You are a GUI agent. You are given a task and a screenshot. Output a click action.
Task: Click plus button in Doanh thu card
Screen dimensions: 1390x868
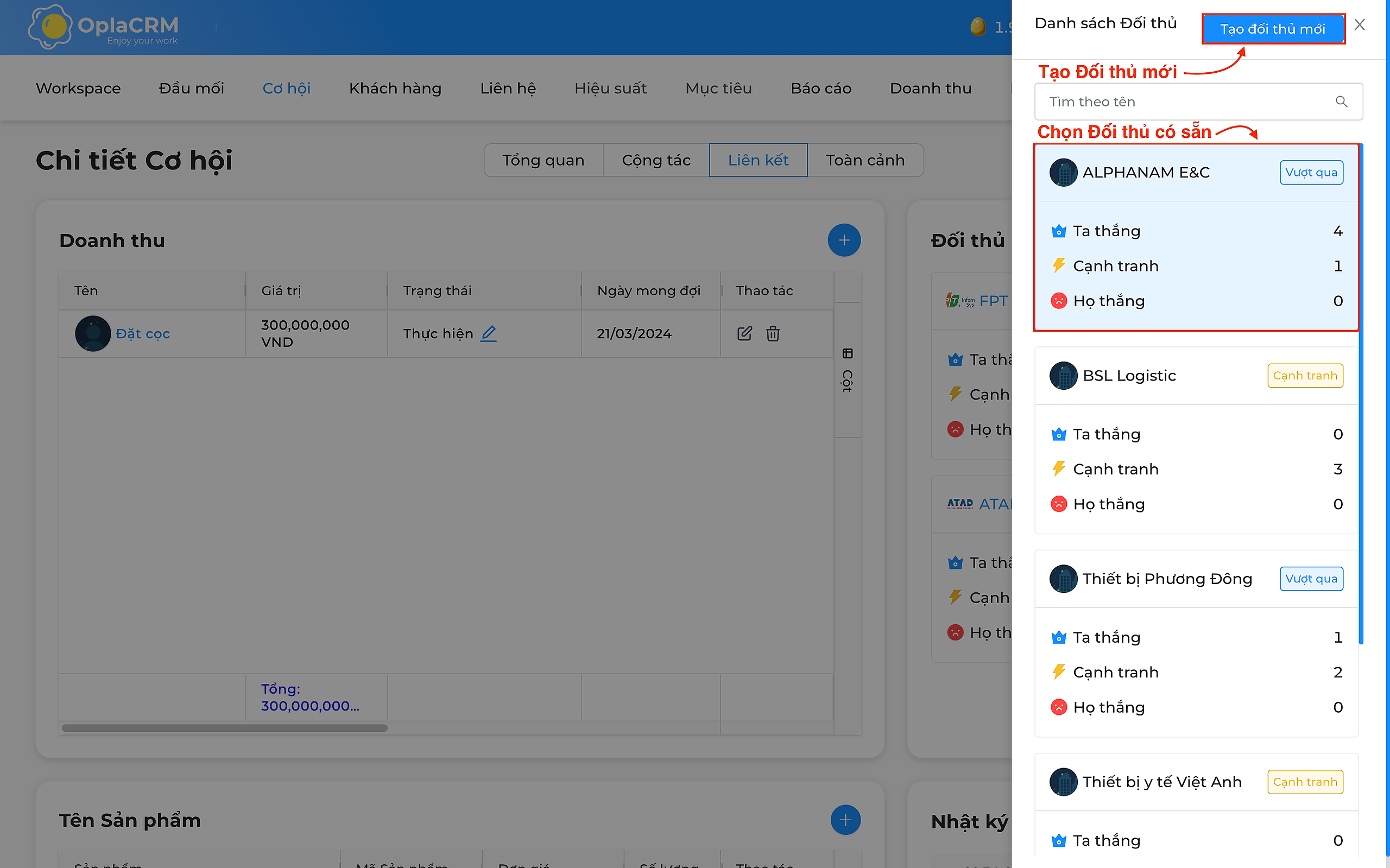point(843,240)
